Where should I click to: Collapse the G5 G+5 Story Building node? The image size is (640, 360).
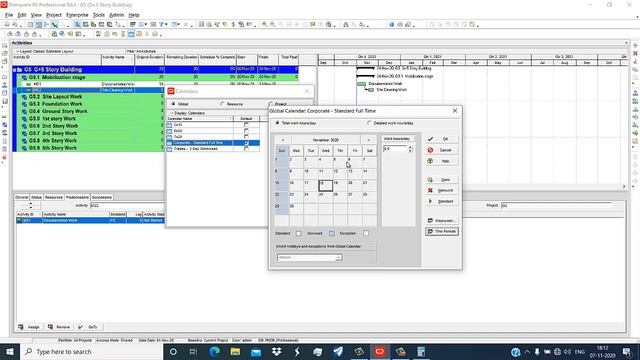click(x=14, y=70)
